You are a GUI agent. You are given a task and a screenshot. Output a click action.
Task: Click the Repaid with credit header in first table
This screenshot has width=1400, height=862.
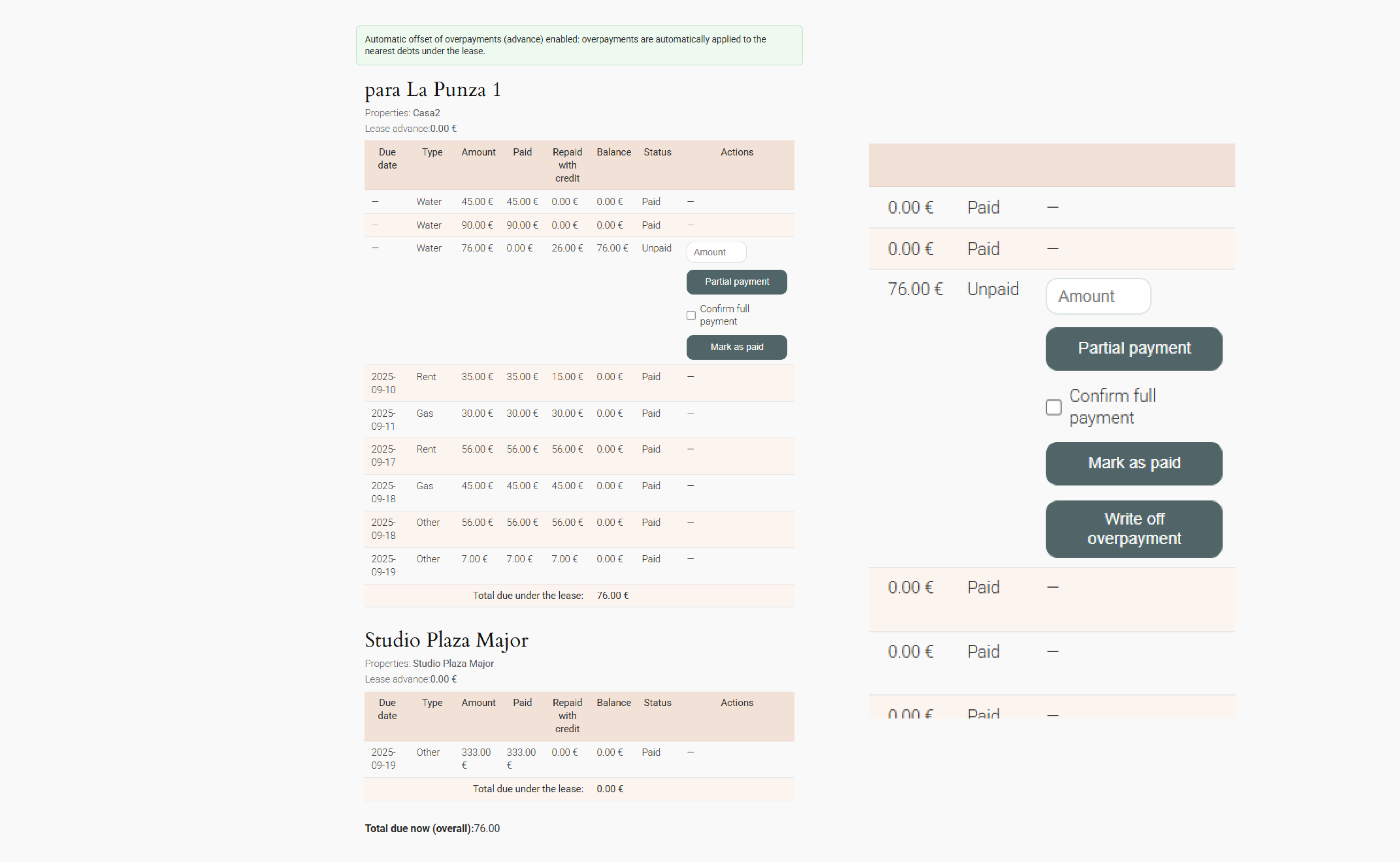point(567,165)
